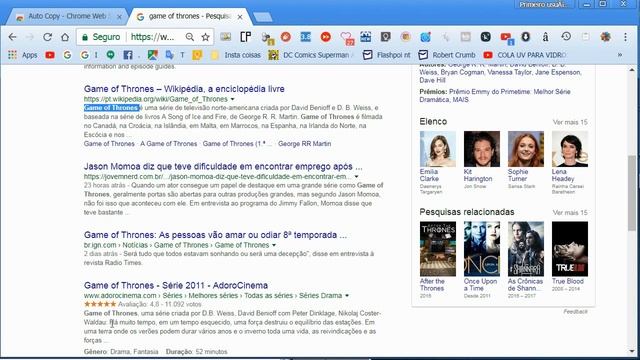This screenshot has height=360, width=640.
Task: Click the zoom magnifier icon in address bar
Action: pos(189,37)
